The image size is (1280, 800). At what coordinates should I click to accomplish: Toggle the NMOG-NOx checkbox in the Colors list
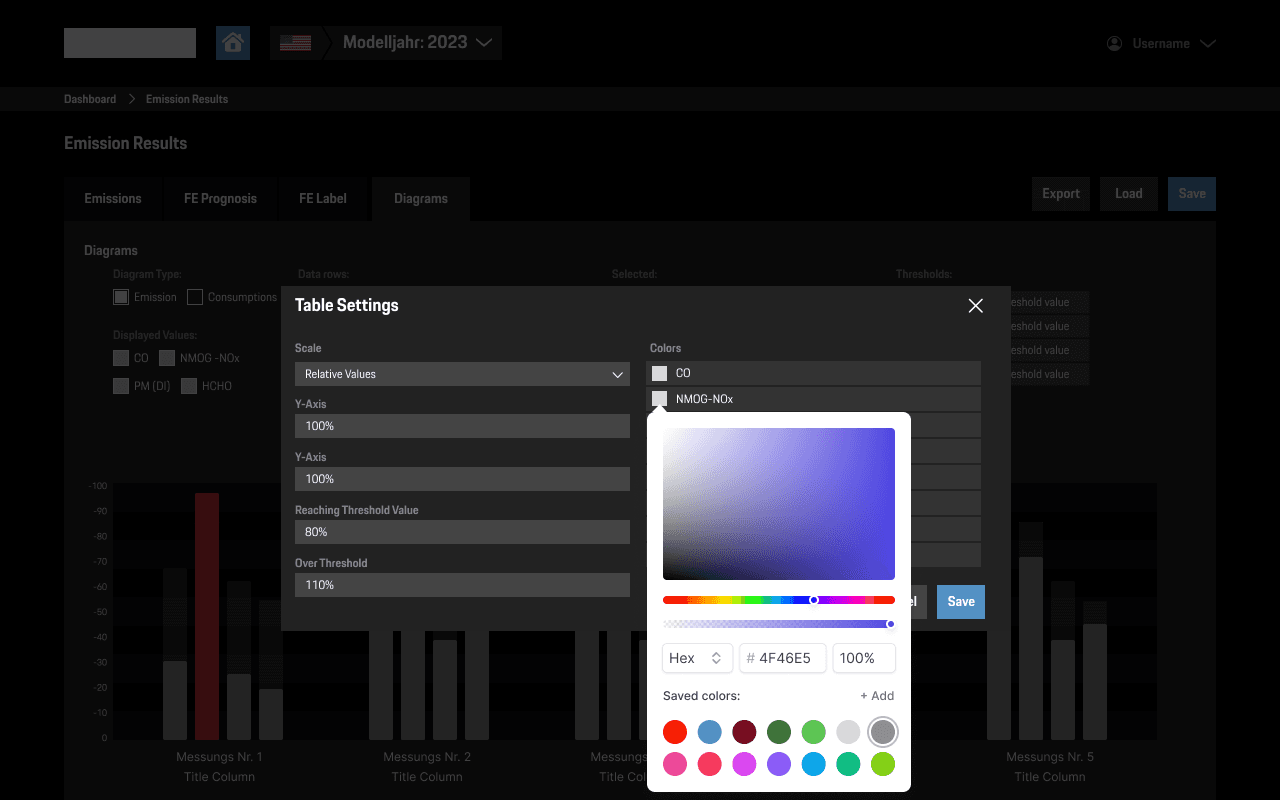tap(660, 398)
